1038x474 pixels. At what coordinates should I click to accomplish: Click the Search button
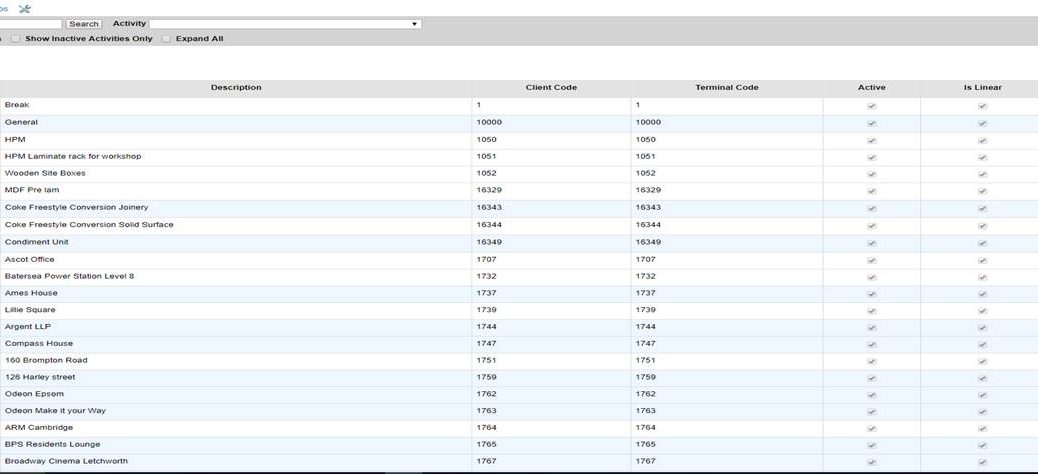pos(84,23)
